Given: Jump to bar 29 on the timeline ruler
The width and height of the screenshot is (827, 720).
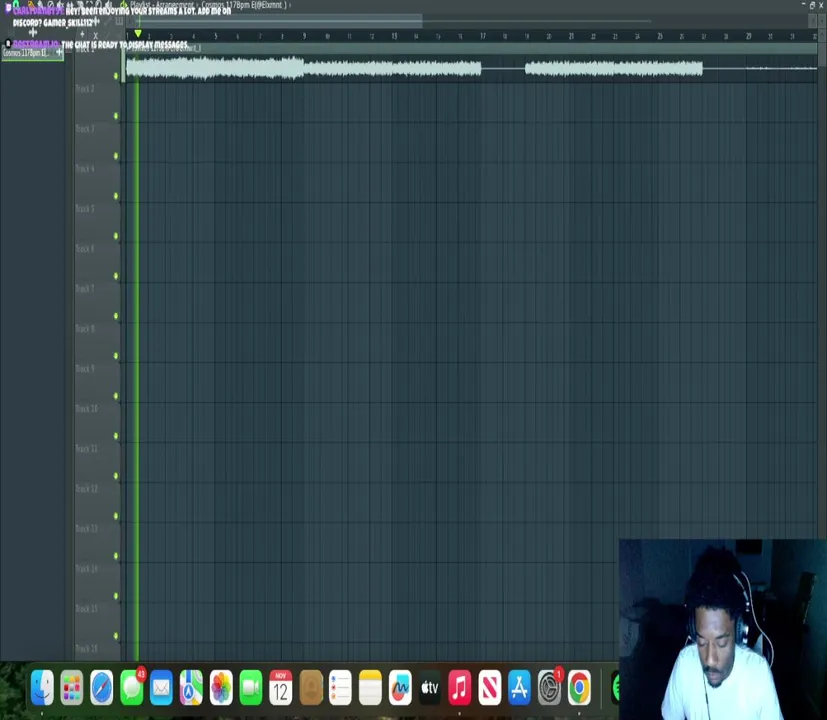Looking at the screenshot, I should point(748,36).
